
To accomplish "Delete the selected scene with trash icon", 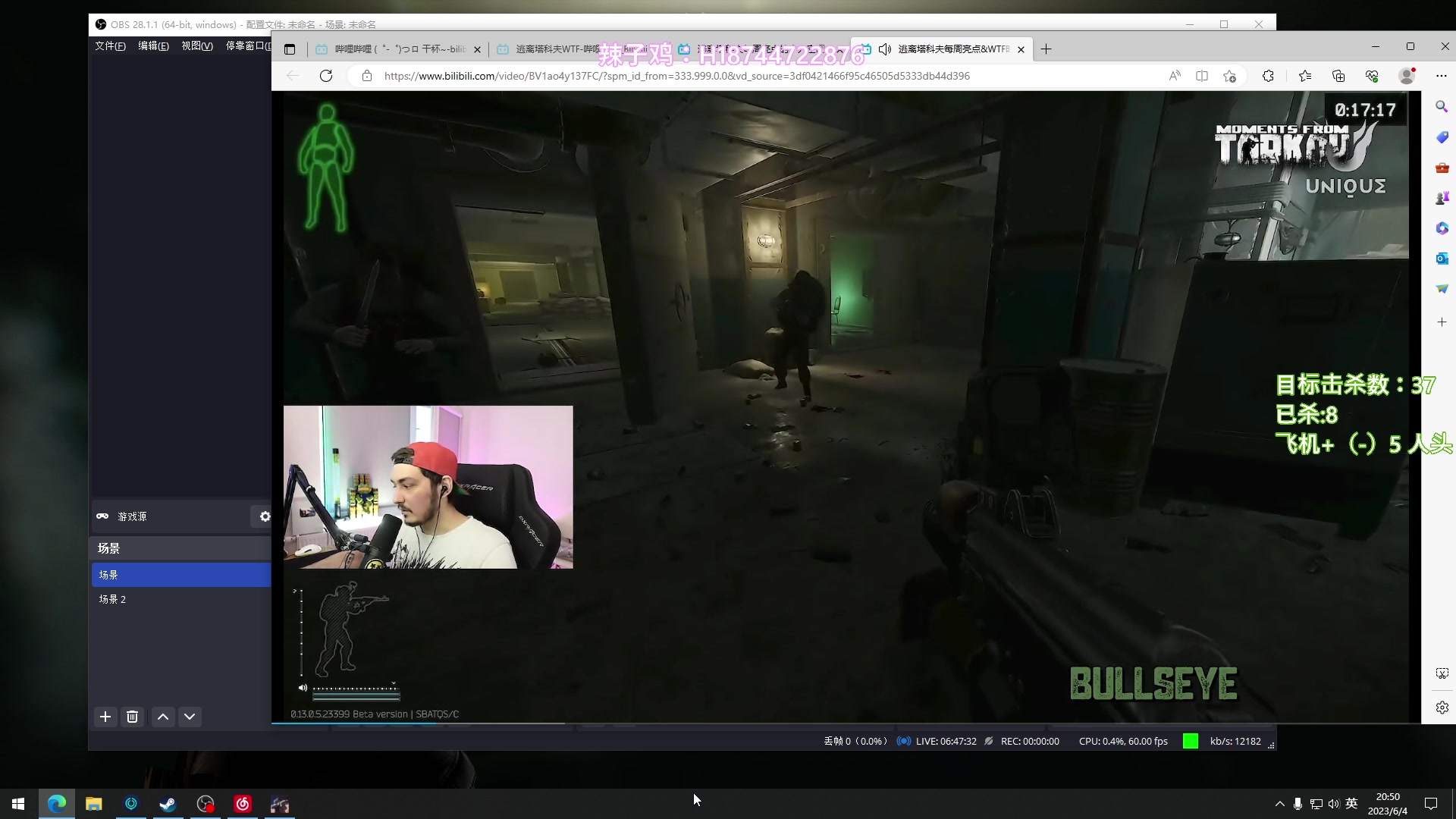I will [x=132, y=717].
